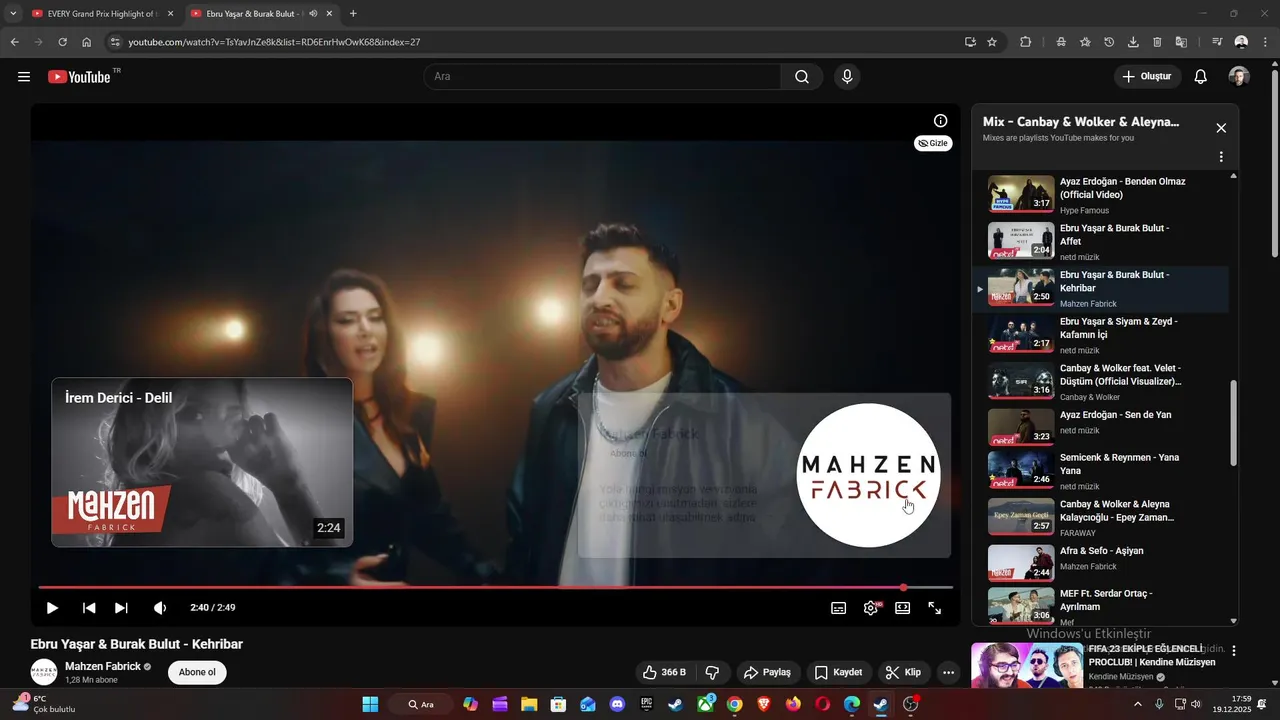1280x720 pixels.
Task: Show video info card icon
Action: [940, 121]
